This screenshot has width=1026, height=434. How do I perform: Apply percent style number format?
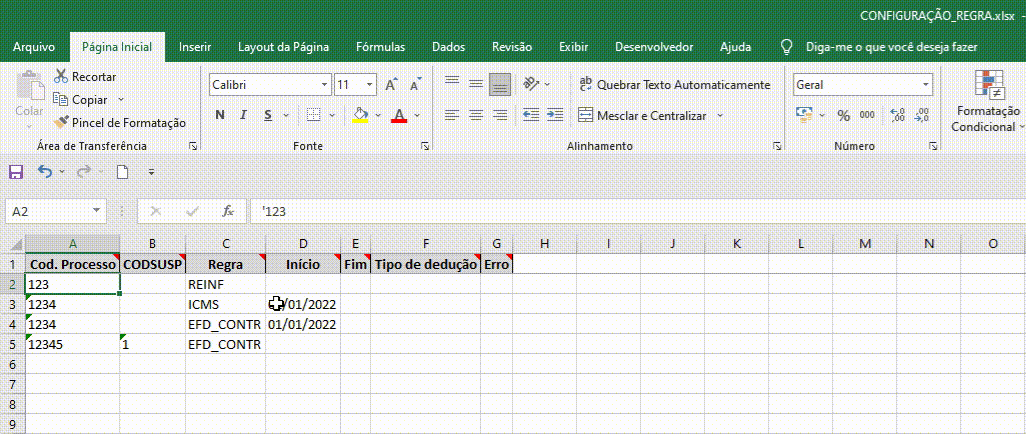pos(843,115)
